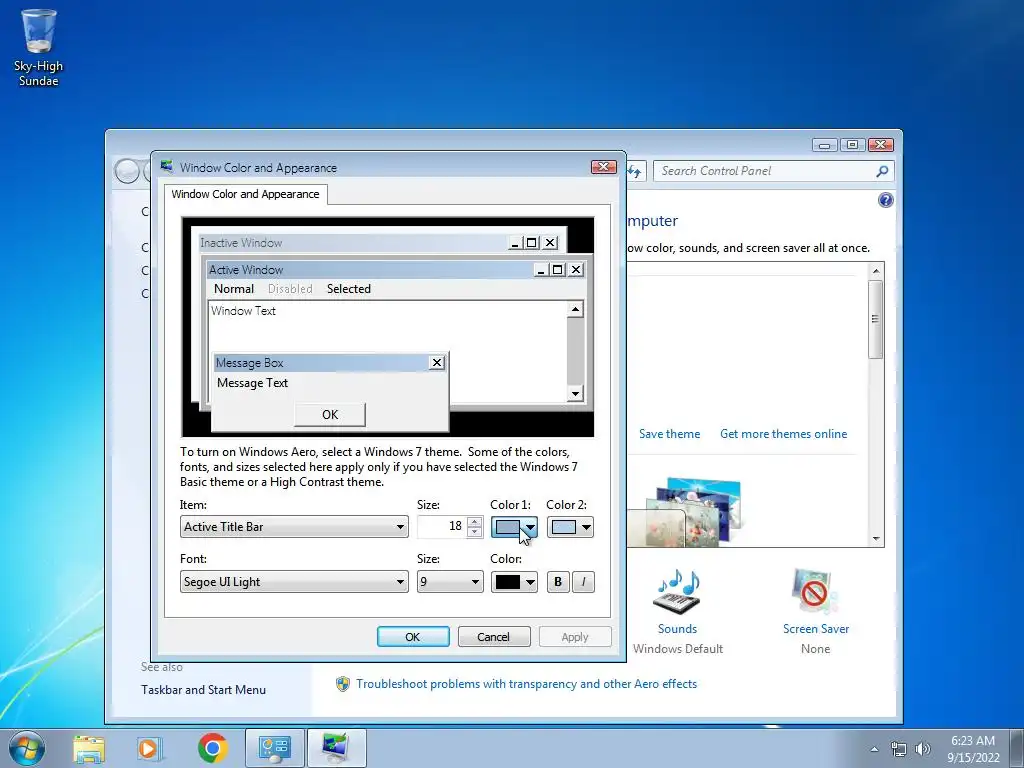This screenshot has width=1024, height=768.
Task: Click preview window scrollbar down arrow
Action: click(x=575, y=393)
